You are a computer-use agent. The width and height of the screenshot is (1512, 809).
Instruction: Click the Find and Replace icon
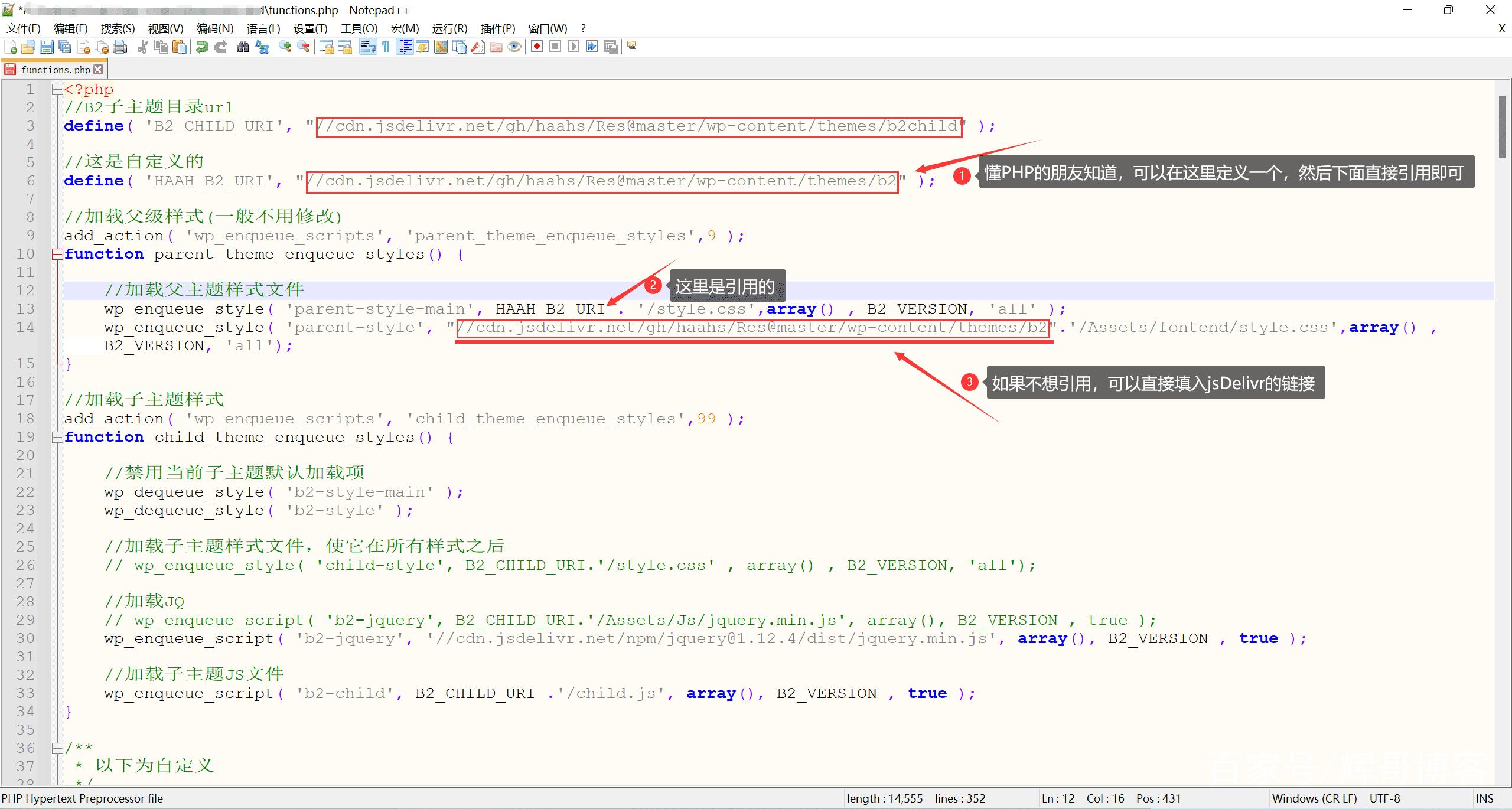262,47
